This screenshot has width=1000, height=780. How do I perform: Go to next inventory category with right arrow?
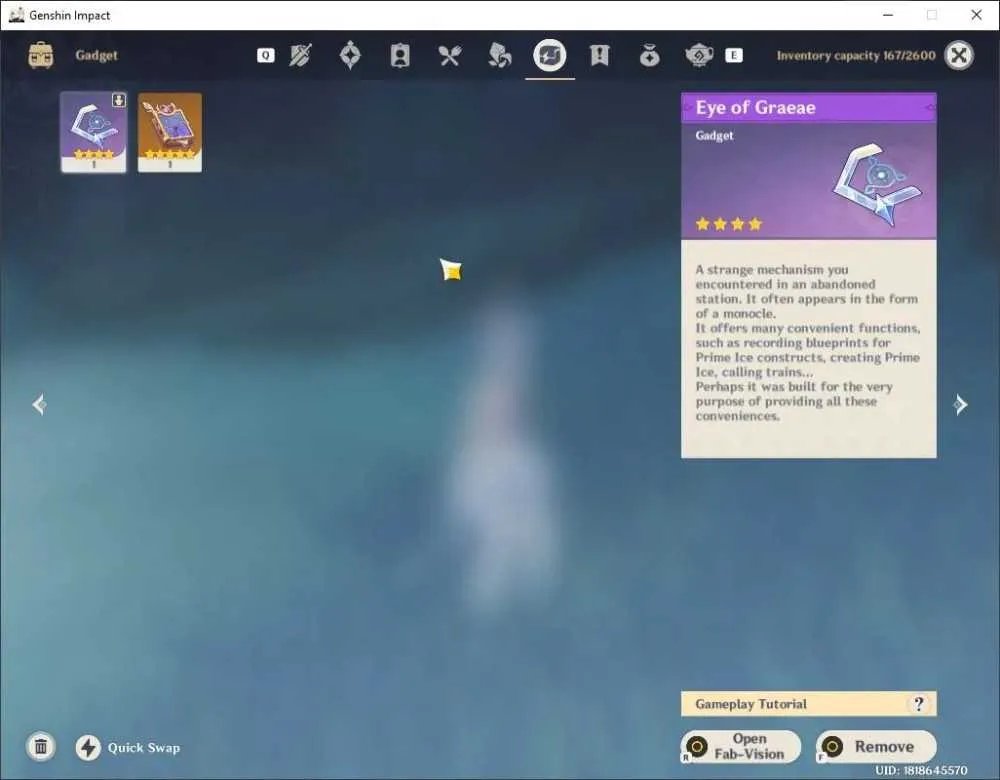pos(960,404)
